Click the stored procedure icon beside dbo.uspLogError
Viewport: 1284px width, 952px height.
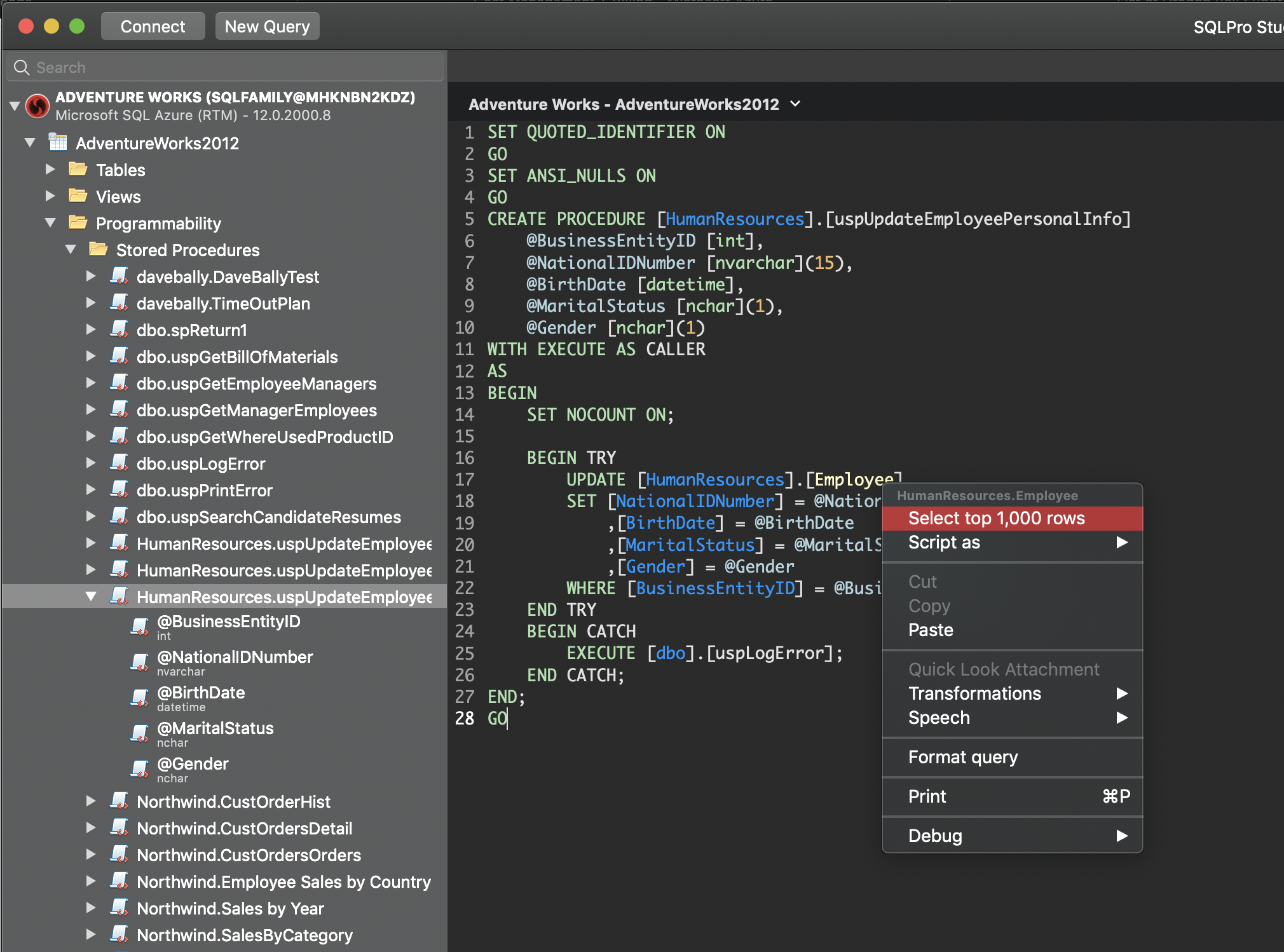tap(120, 463)
